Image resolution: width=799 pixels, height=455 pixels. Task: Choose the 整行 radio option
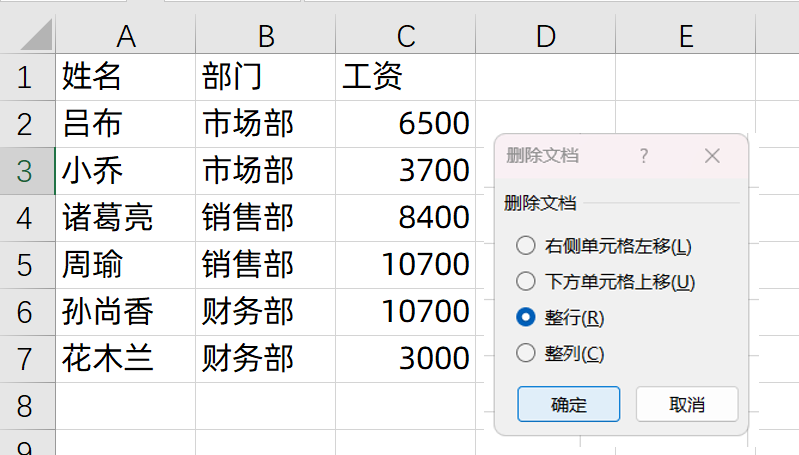(526, 317)
